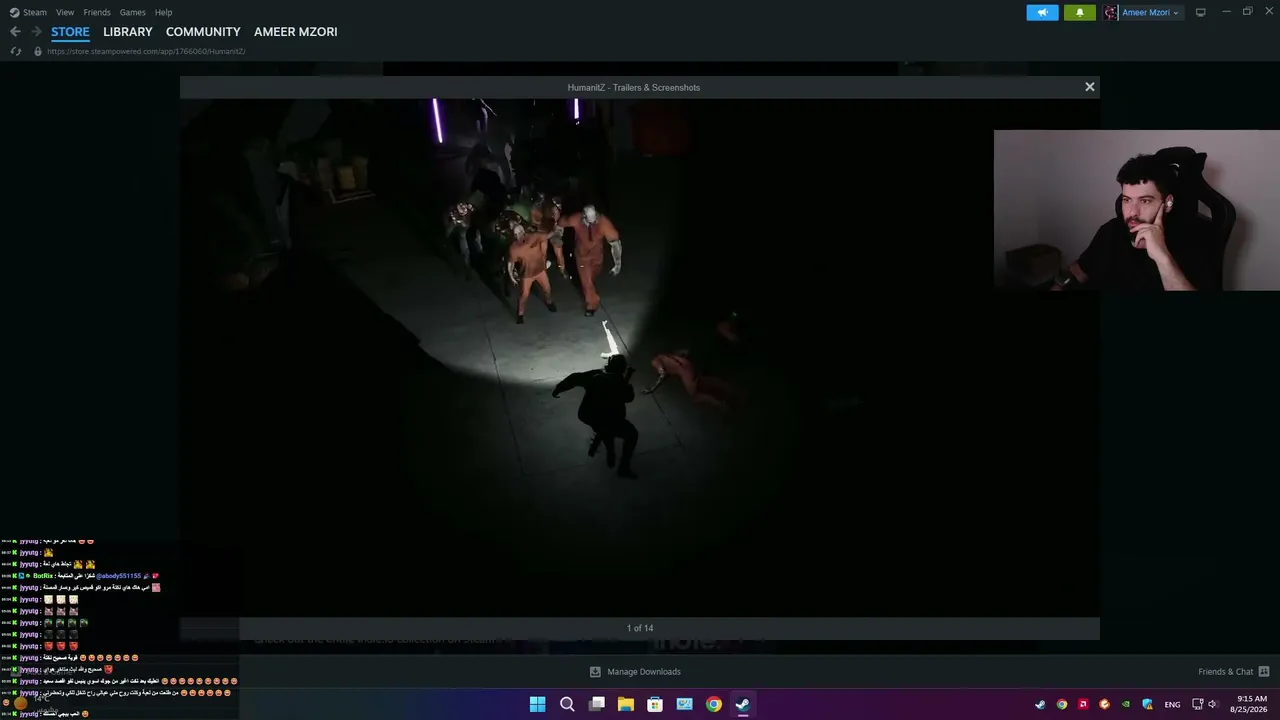This screenshot has height=720, width=1280.
Task: Switch to the STORE tab
Action: coord(70,32)
